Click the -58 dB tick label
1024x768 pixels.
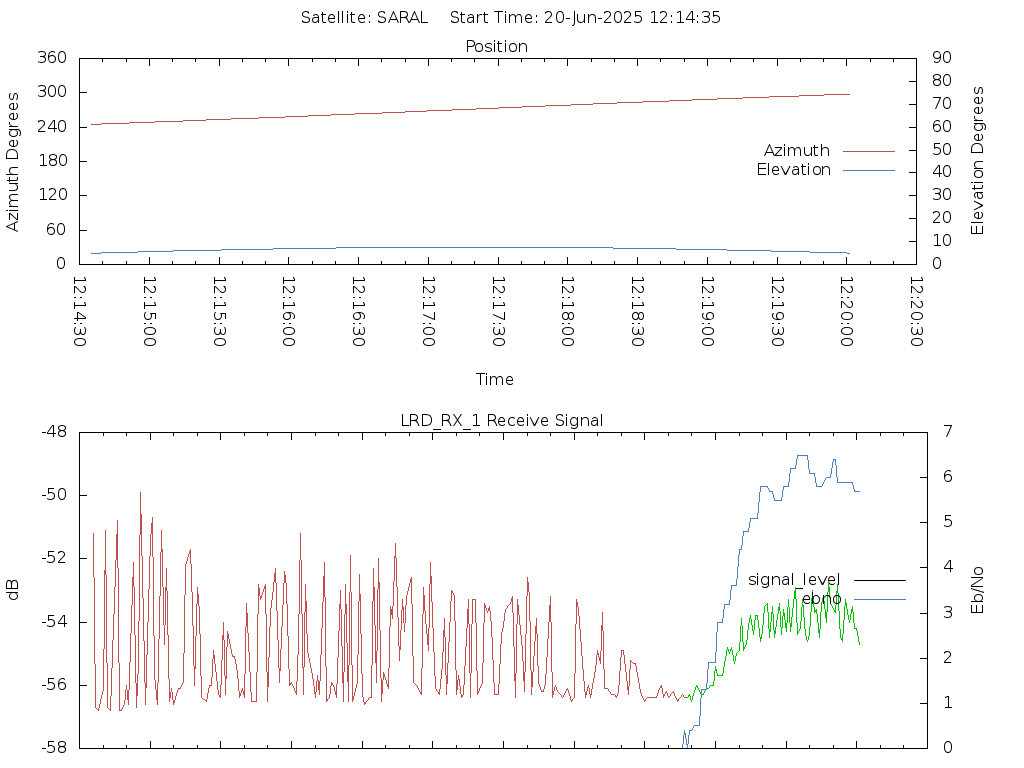54,748
